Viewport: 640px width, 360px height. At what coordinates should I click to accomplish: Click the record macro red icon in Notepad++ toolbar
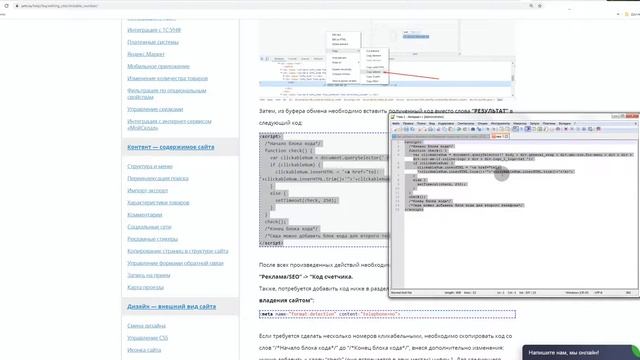566,129
